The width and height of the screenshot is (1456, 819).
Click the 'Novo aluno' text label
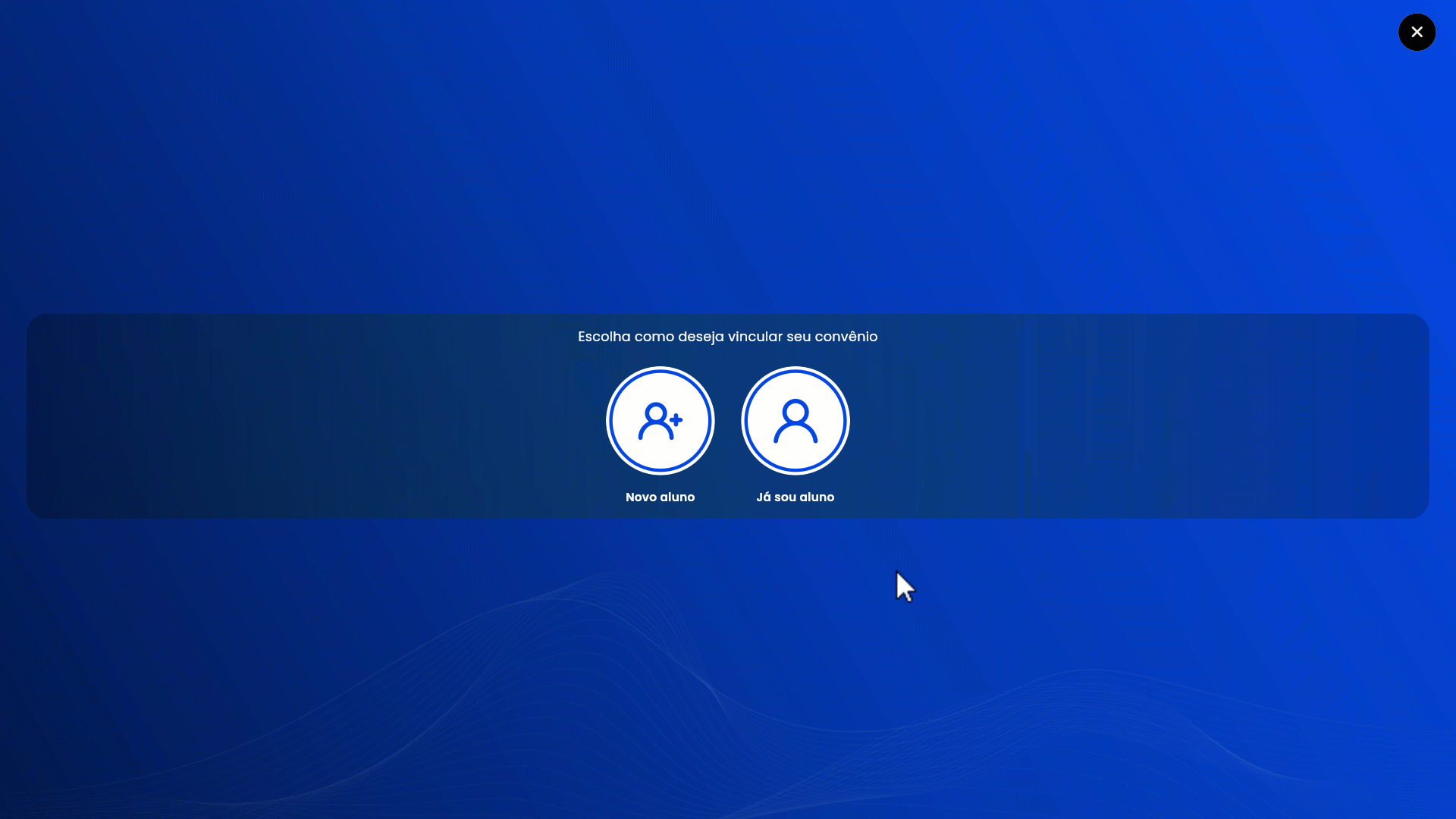pyautogui.click(x=660, y=497)
